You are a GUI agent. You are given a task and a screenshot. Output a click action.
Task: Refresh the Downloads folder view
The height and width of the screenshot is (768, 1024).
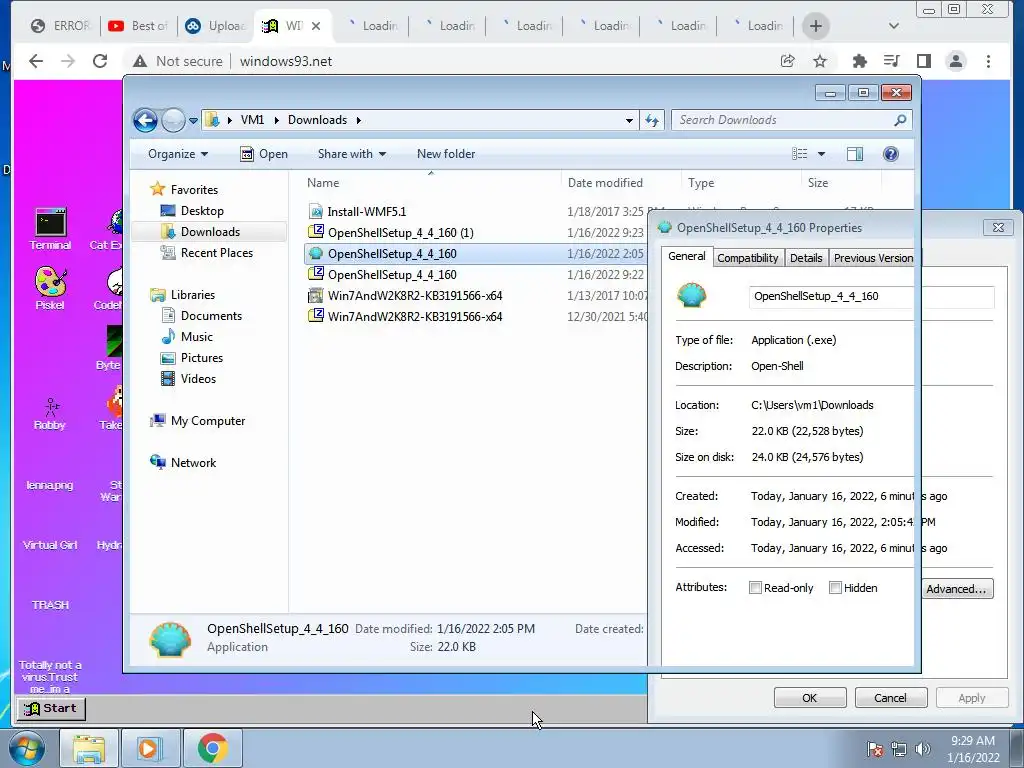point(652,120)
